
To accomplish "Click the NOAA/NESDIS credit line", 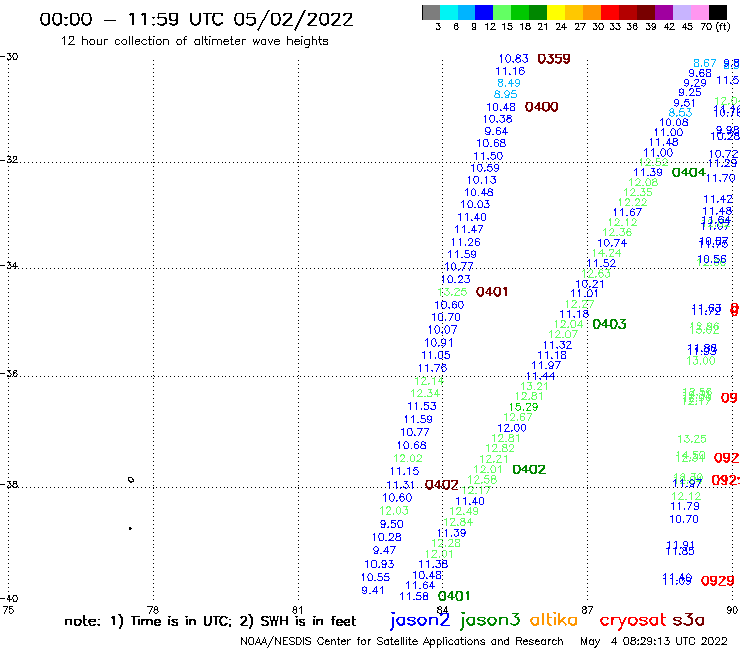I will [402, 642].
